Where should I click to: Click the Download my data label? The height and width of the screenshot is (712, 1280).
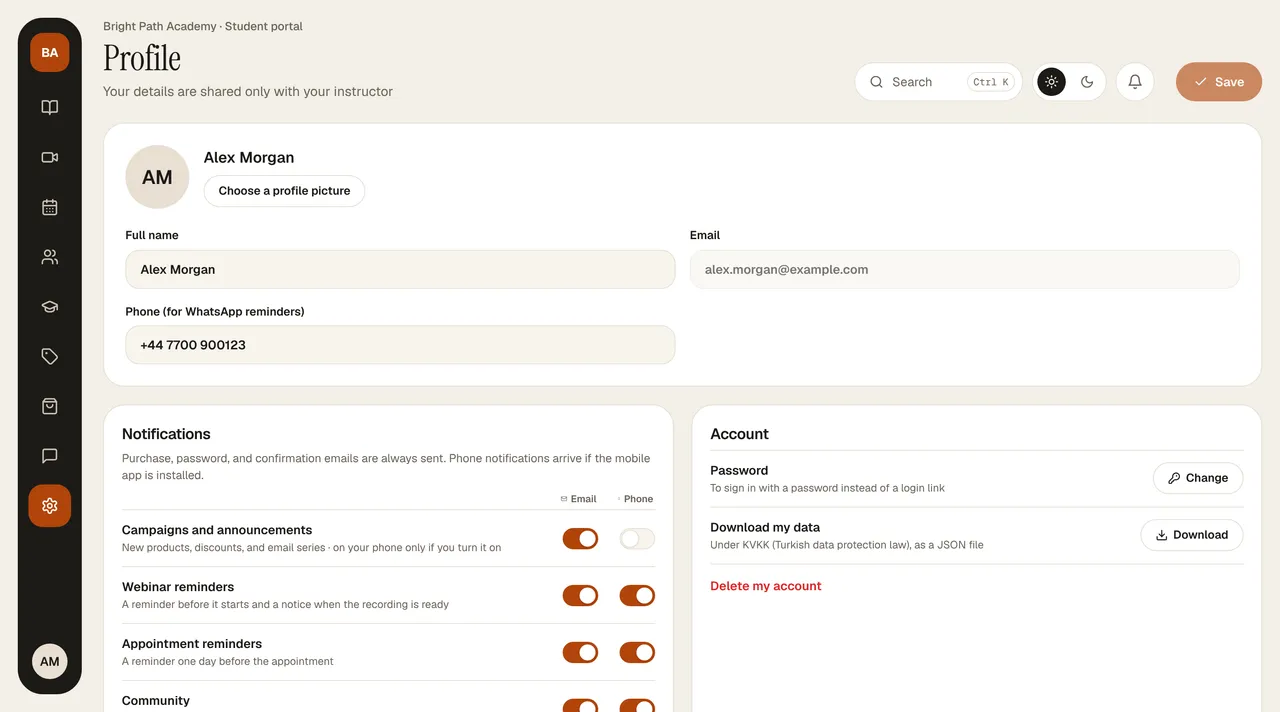(765, 527)
